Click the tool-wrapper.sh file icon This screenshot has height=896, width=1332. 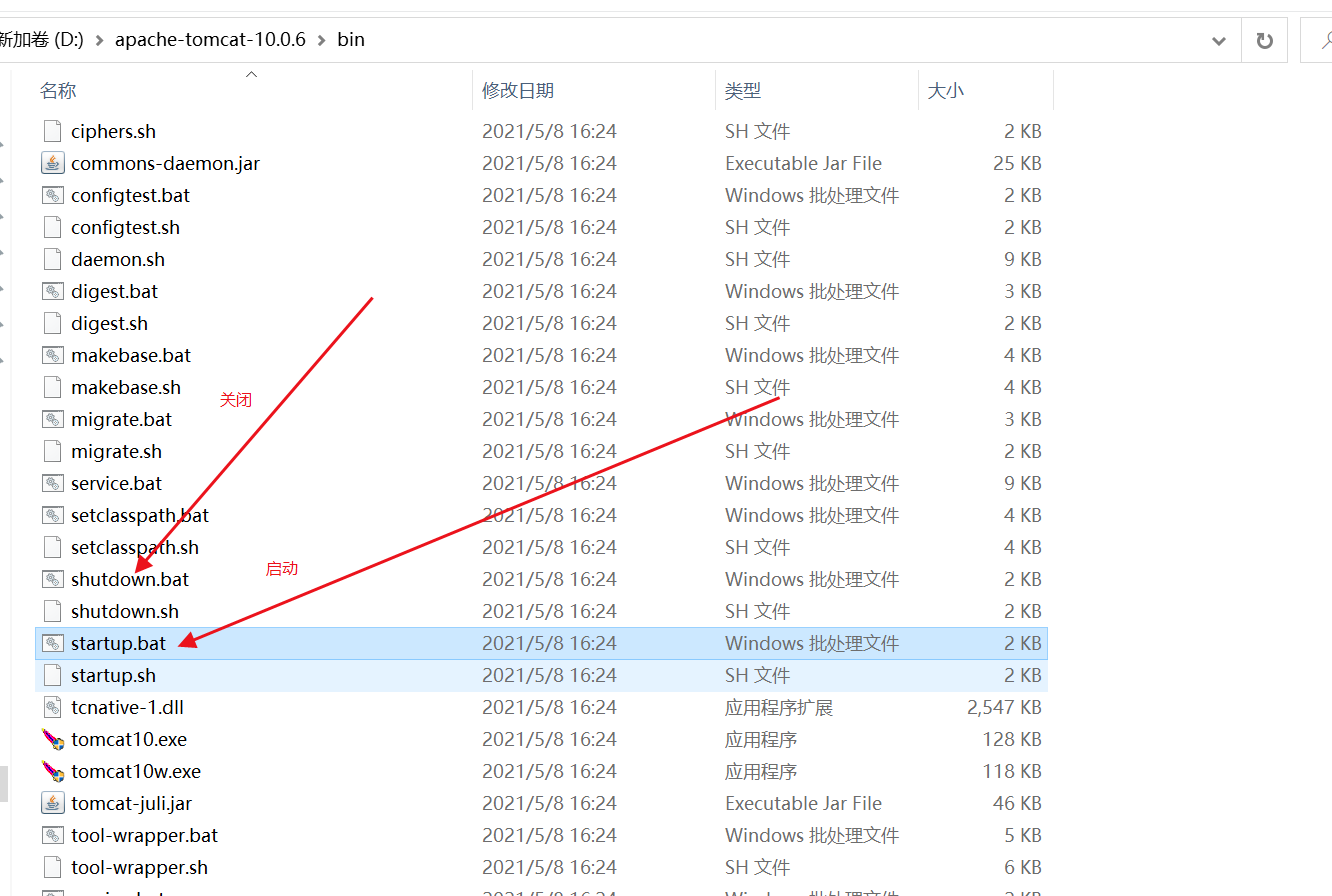(x=53, y=867)
